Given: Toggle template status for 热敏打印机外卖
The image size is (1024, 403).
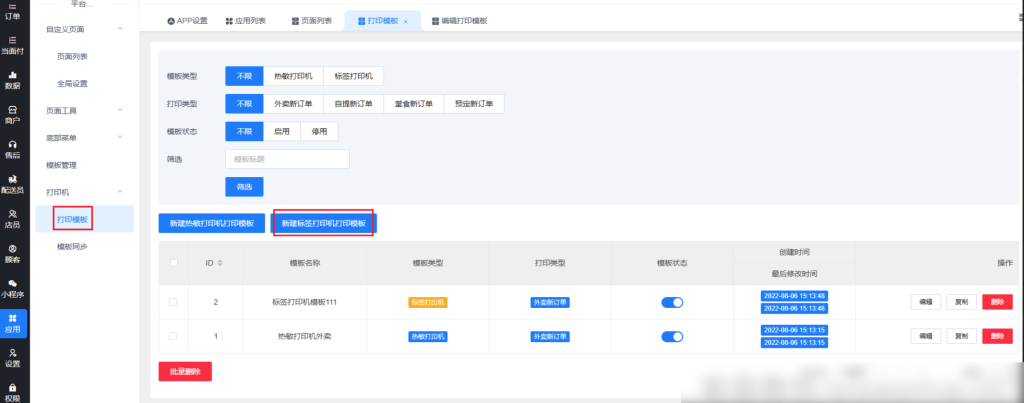Looking at the screenshot, I should tap(672, 336).
